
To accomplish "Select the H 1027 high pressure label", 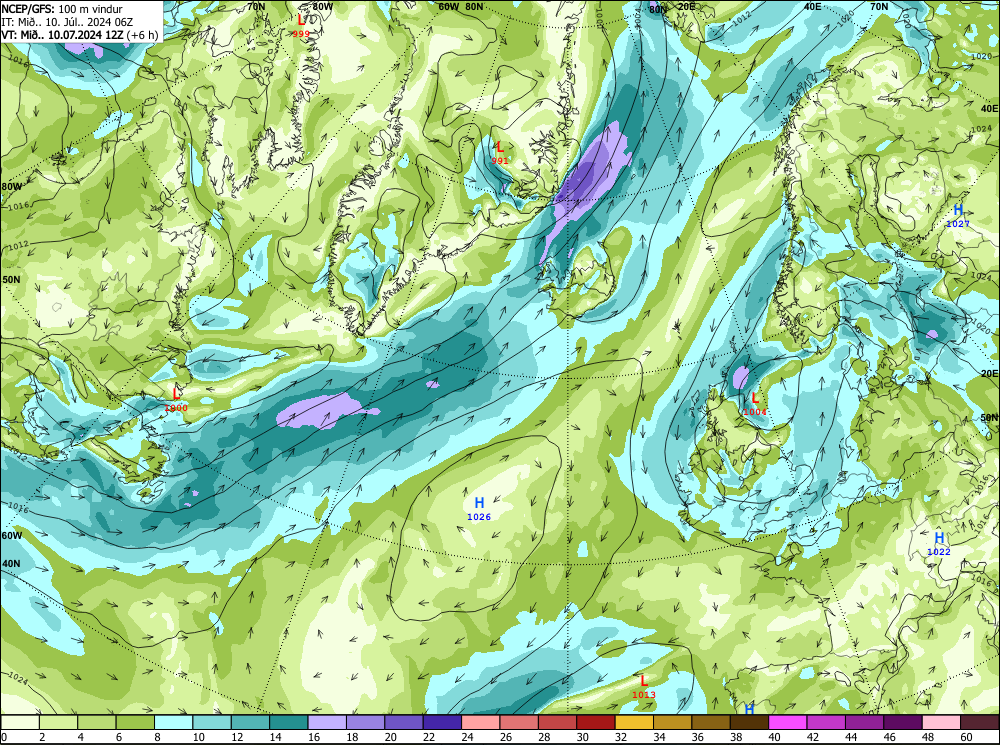I will 958,216.
